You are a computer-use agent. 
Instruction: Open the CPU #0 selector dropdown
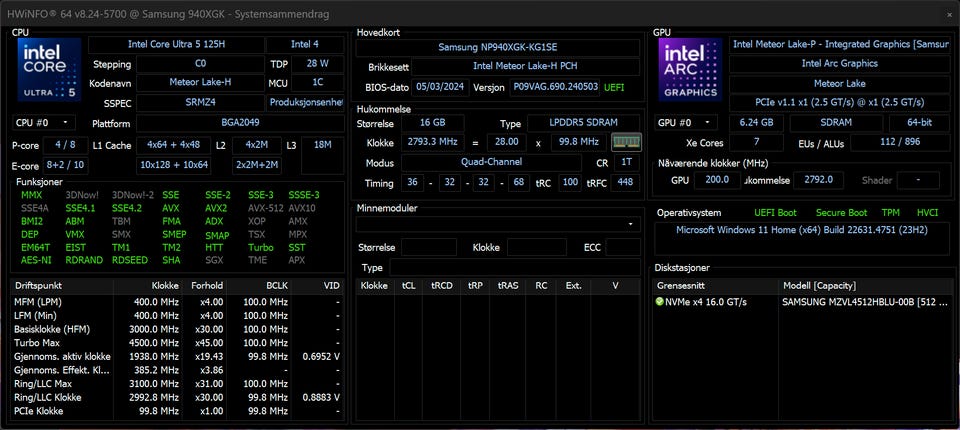click(x=44, y=123)
